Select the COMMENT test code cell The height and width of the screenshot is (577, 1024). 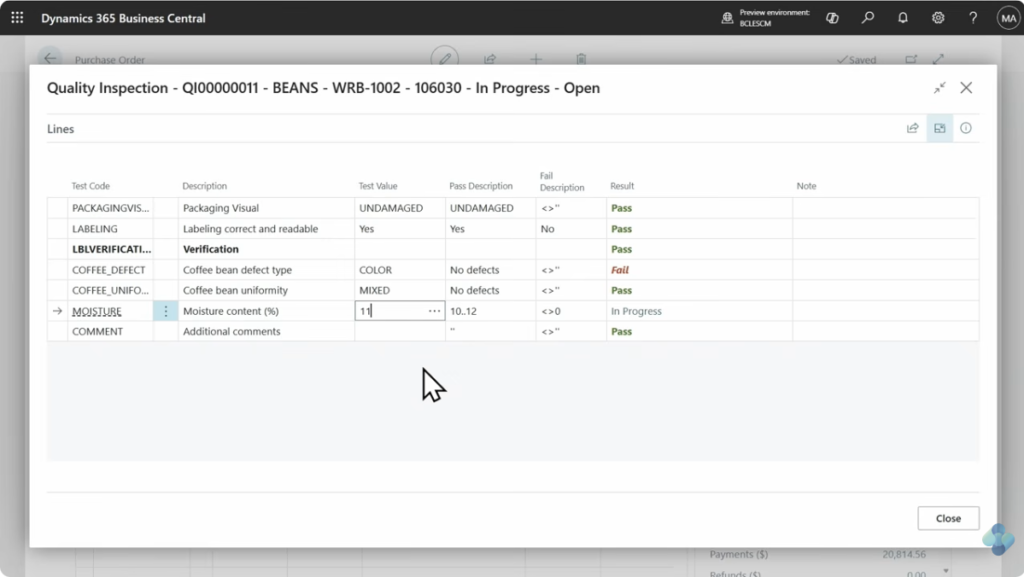coord(110,332)
